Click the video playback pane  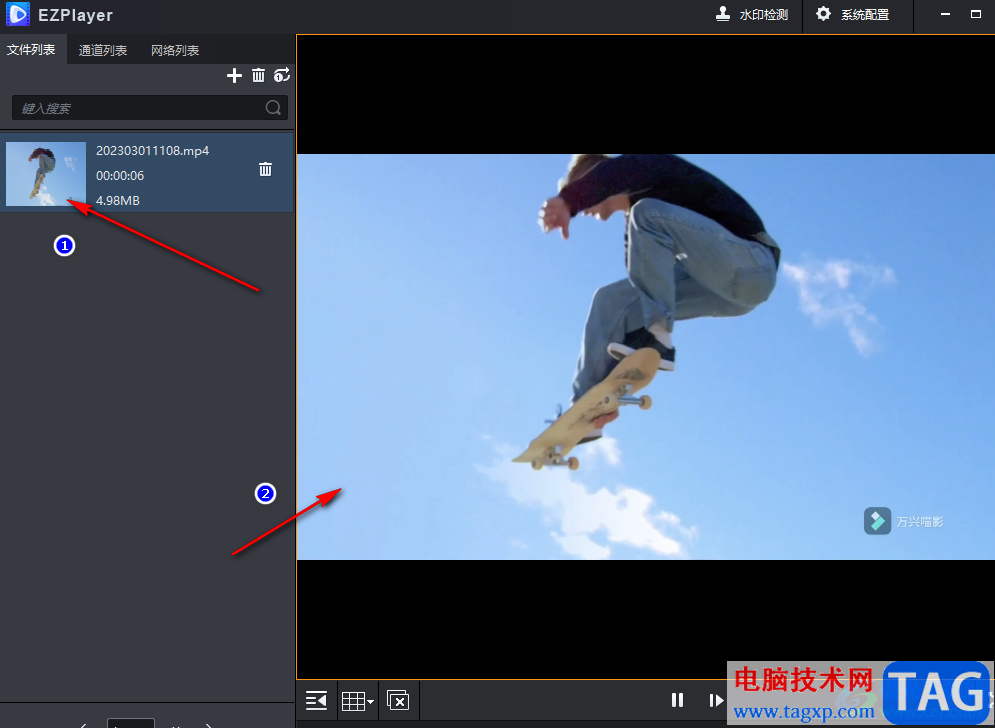(645, 357)
